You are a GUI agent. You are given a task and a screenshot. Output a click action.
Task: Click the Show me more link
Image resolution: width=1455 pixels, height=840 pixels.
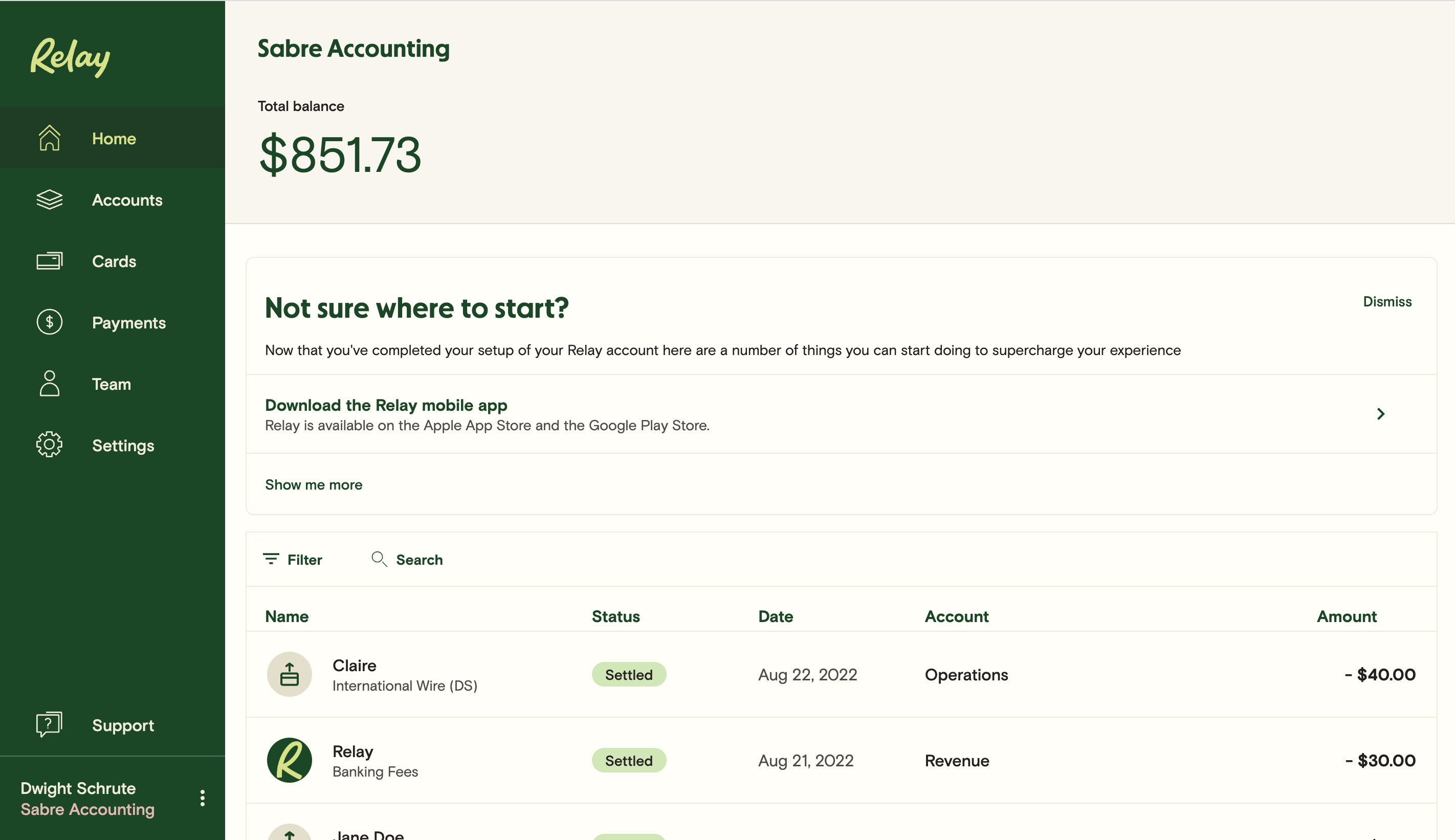coord(314,484)
